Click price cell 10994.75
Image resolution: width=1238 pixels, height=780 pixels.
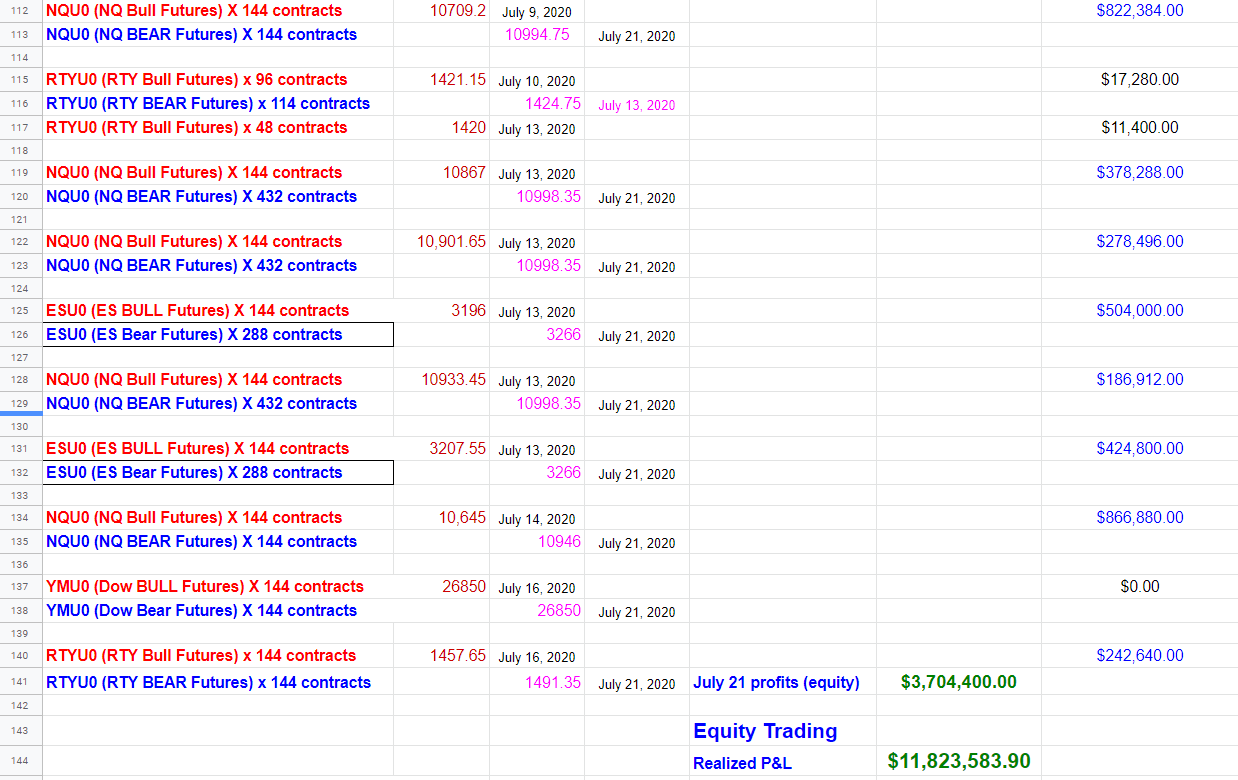tap(537, 35)
